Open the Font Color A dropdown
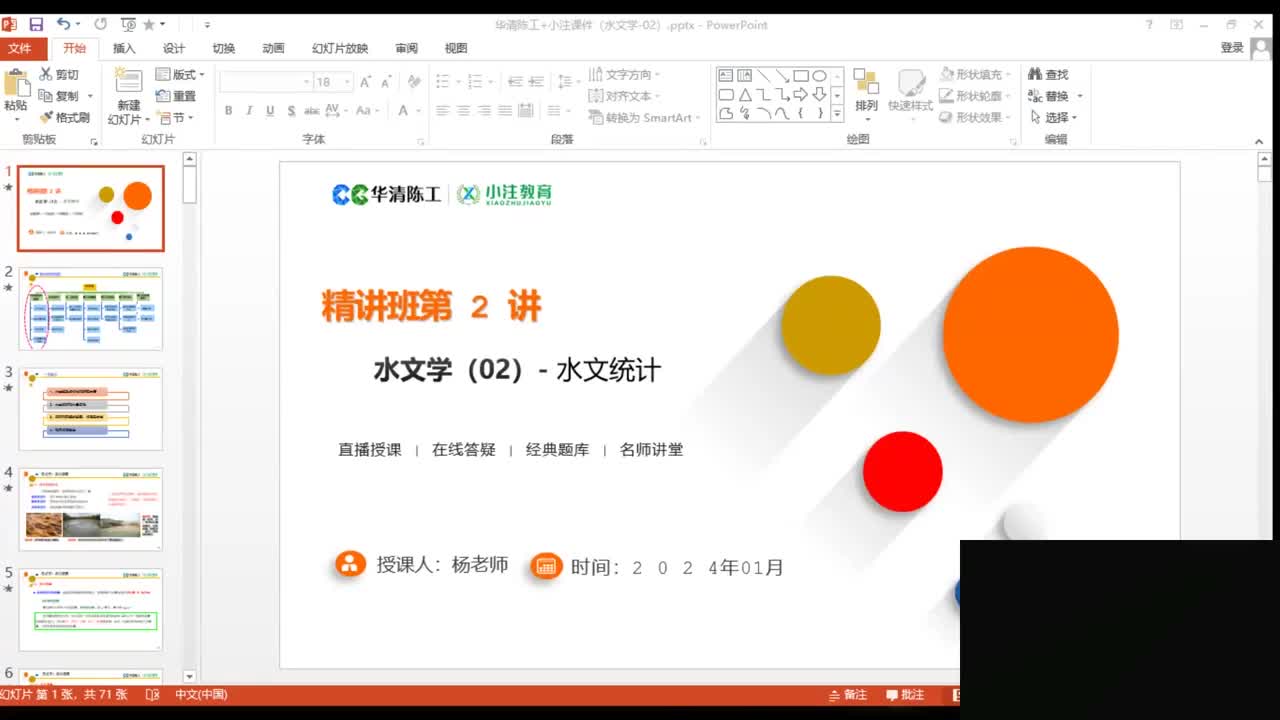This screenshot has height=720, width=1280. point(408,111)
